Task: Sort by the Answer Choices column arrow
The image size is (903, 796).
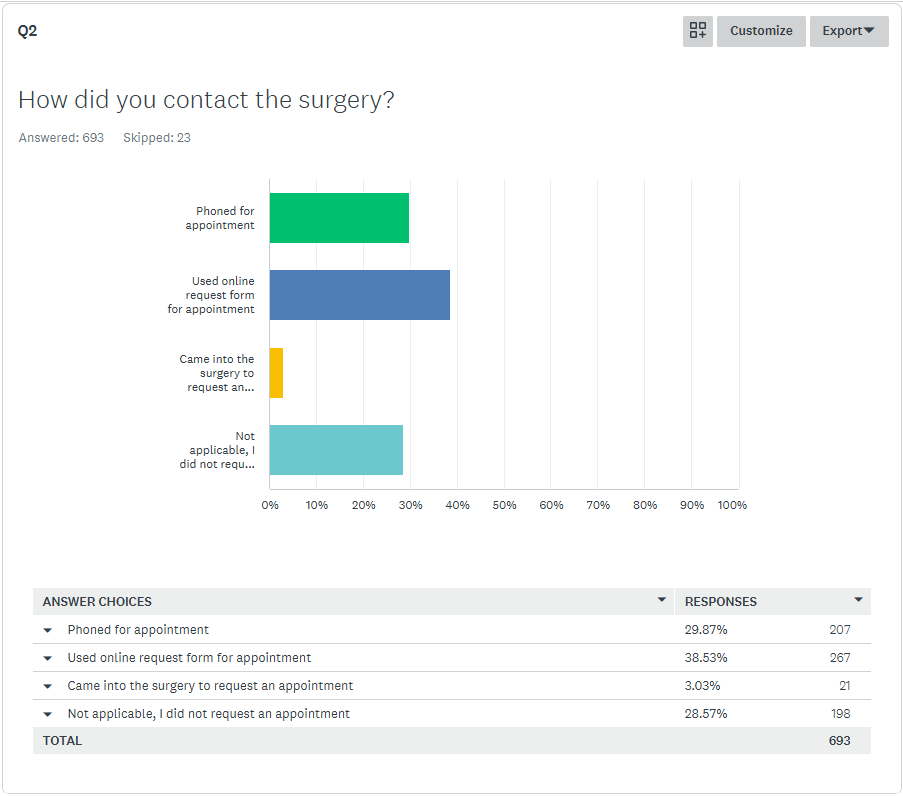Action: tap(661, 600)
